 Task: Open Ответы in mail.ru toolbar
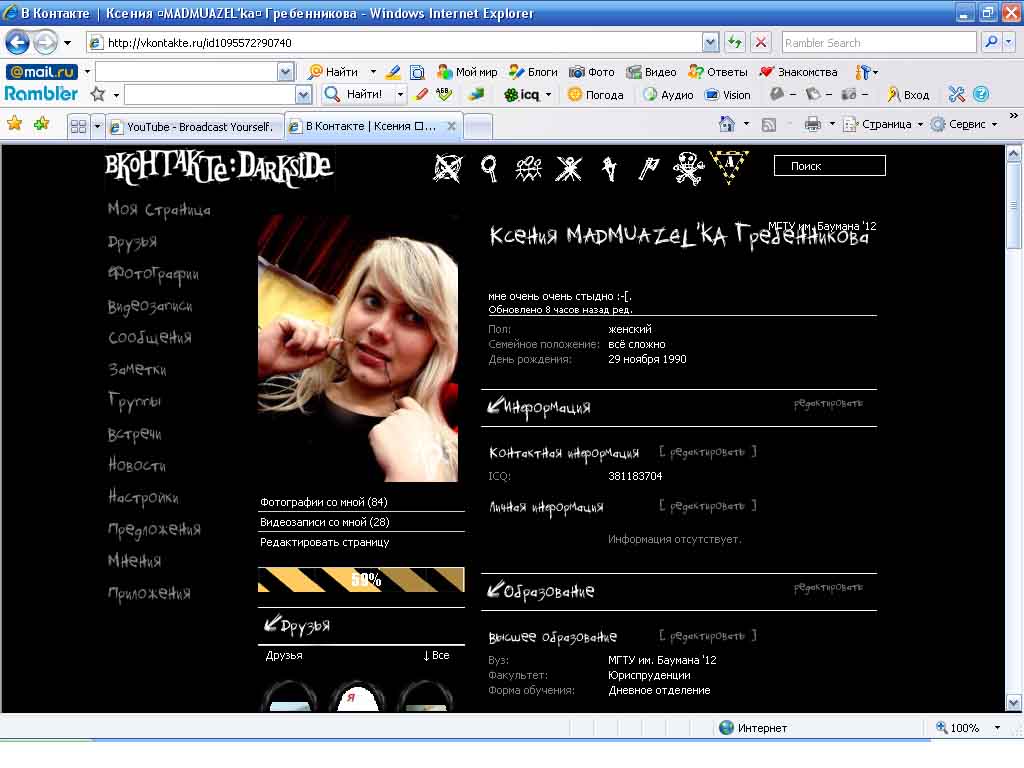coord(718,72)
